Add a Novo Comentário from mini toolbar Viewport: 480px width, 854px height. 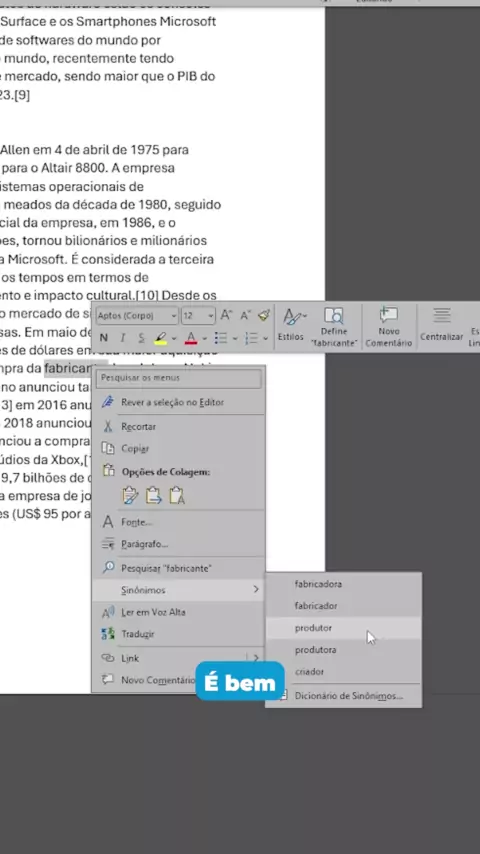(x=388, y=327)
